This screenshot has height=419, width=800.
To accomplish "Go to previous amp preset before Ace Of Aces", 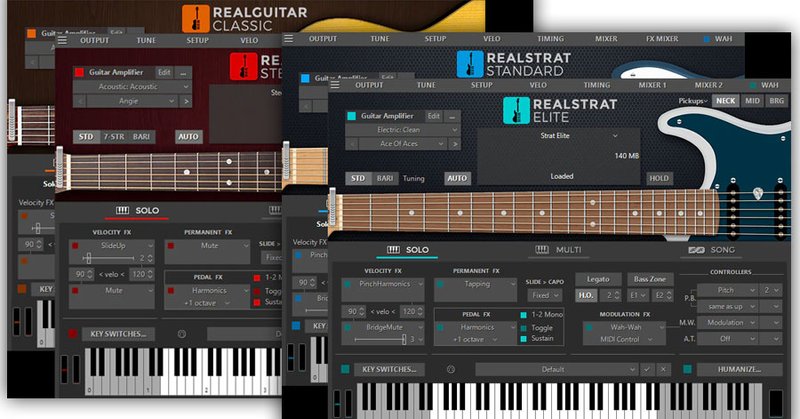I will pos(351,144).
